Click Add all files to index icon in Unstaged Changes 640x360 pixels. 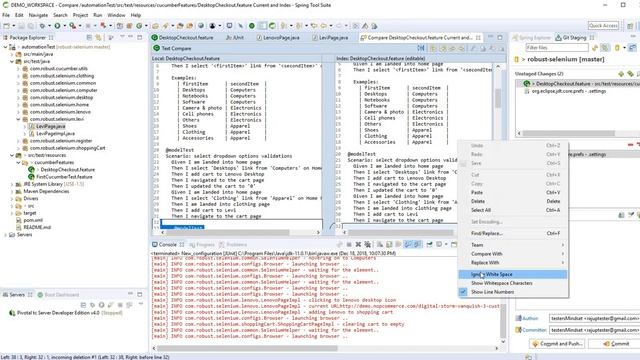point(631,74)
